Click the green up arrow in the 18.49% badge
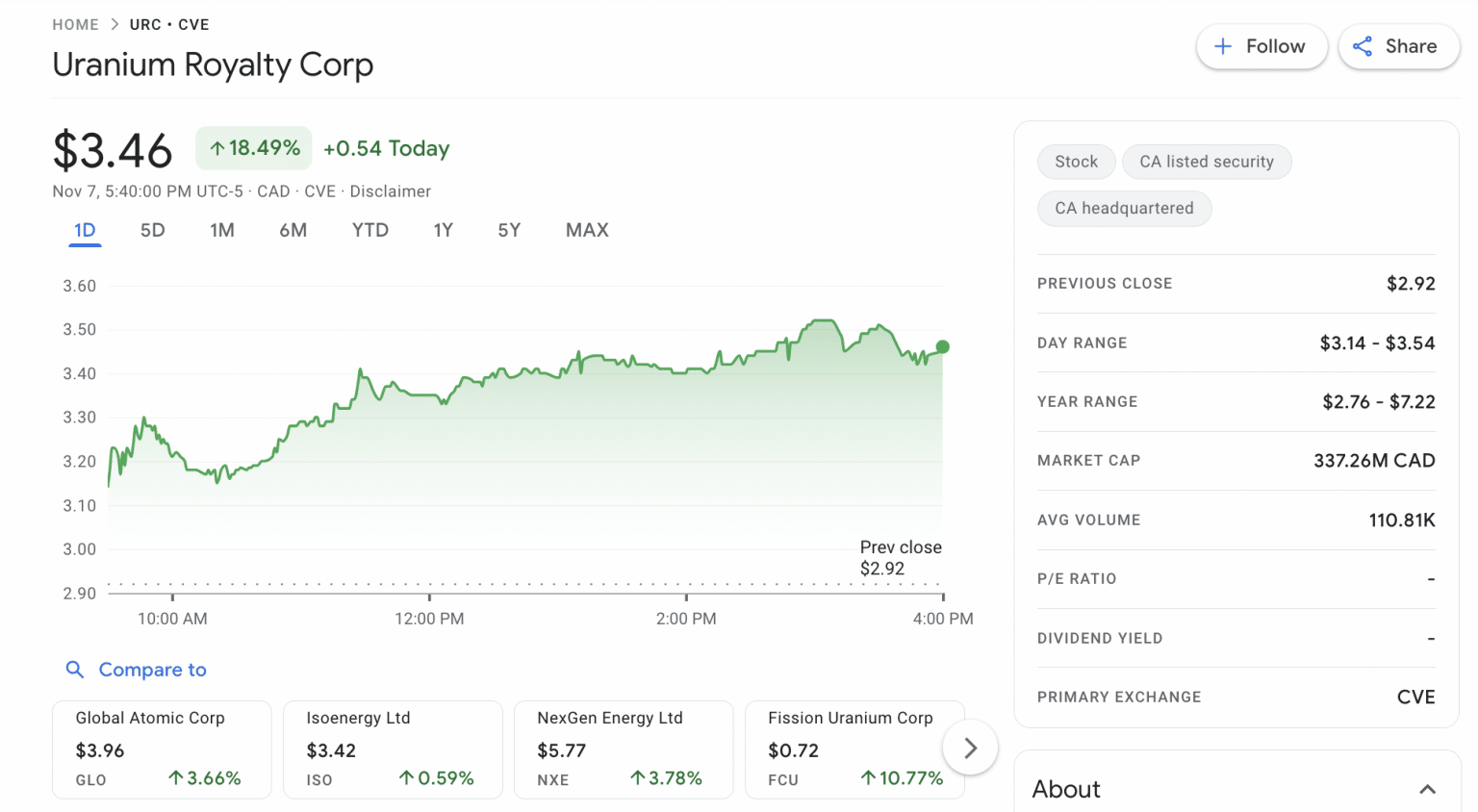This screenshot has height=812, width=1478. (x=219, y=147)
